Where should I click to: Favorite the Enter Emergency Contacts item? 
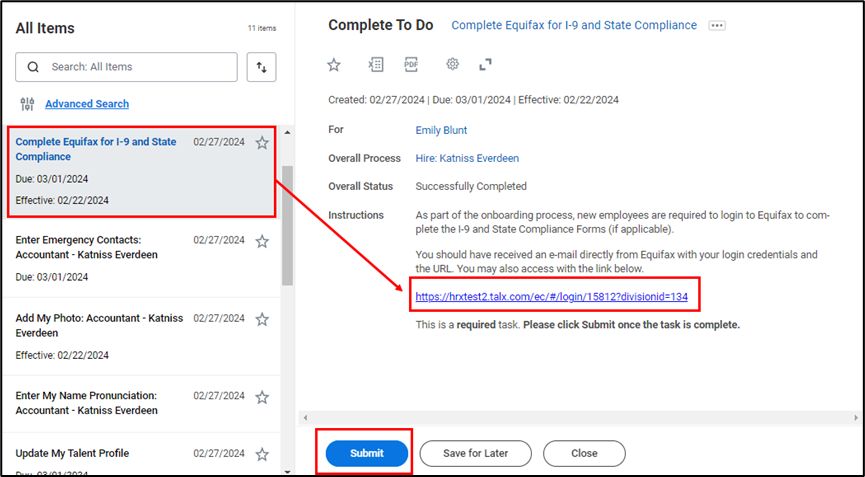tap(262, 241)
